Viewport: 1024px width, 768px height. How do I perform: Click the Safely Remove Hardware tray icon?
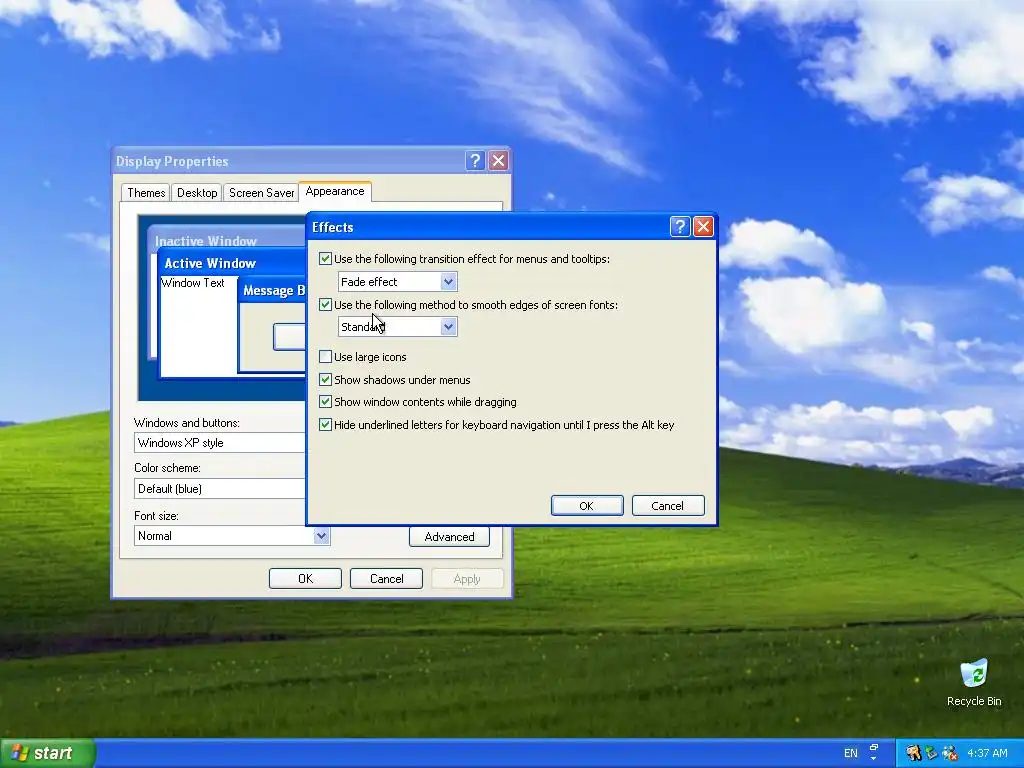[x=931, y=753]
